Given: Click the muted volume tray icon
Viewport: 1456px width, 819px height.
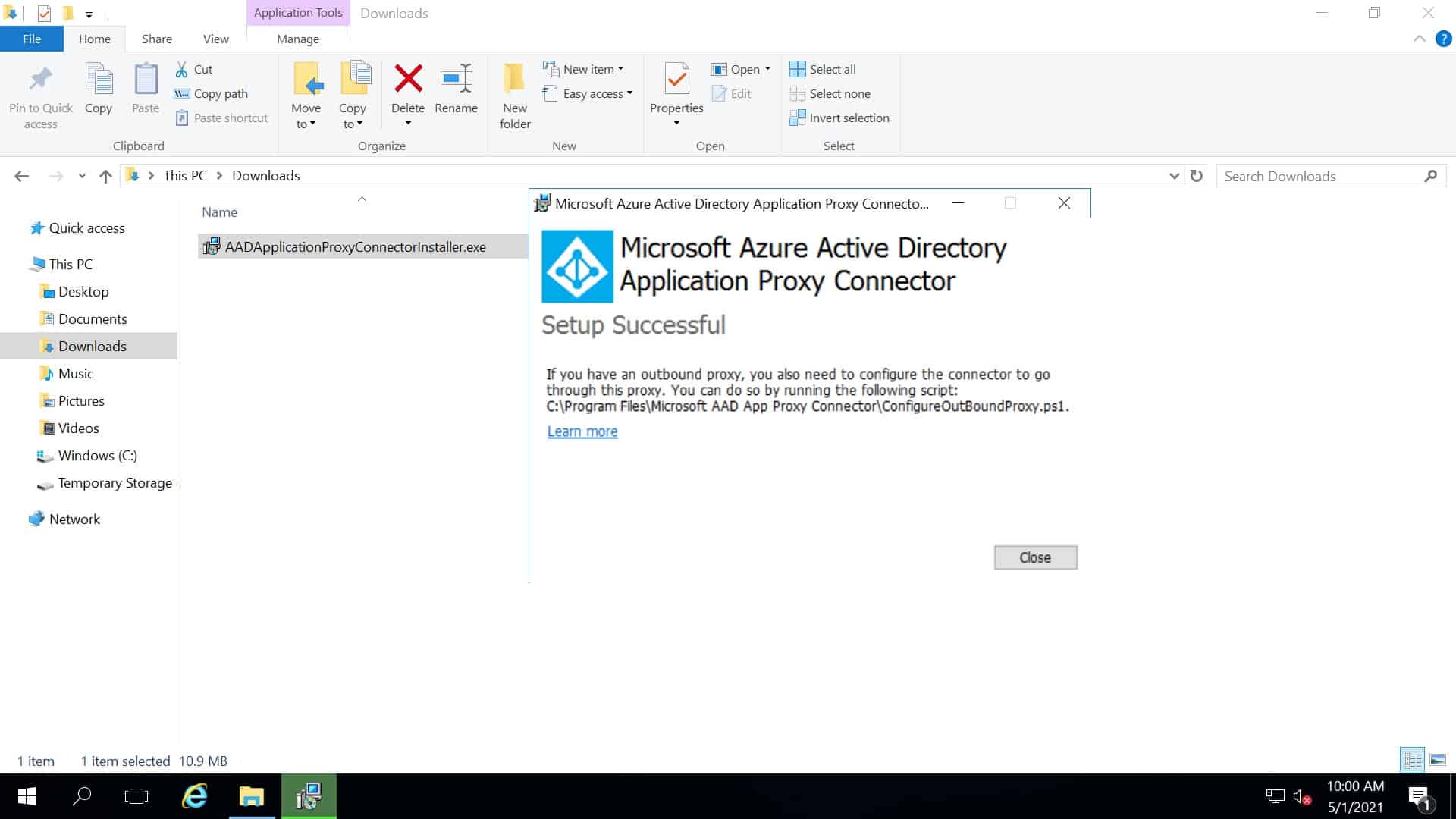Looking at the screenshot, I should click(1302, 797).
